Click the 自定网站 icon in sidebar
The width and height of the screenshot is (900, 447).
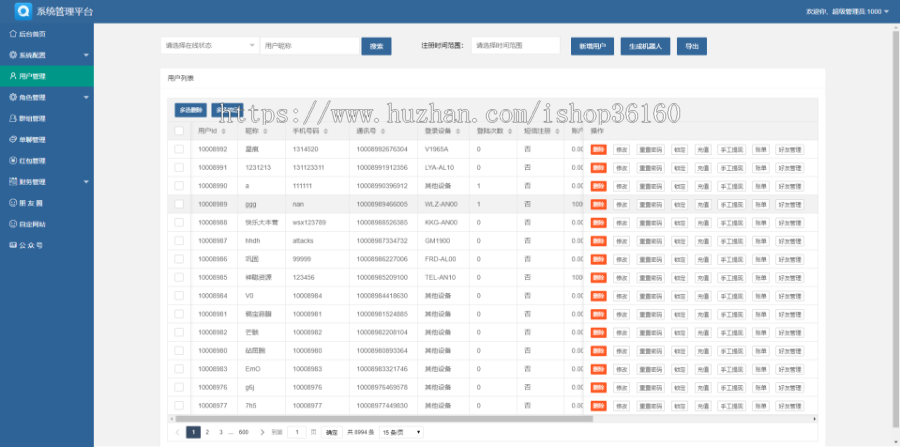pos(12,223)
